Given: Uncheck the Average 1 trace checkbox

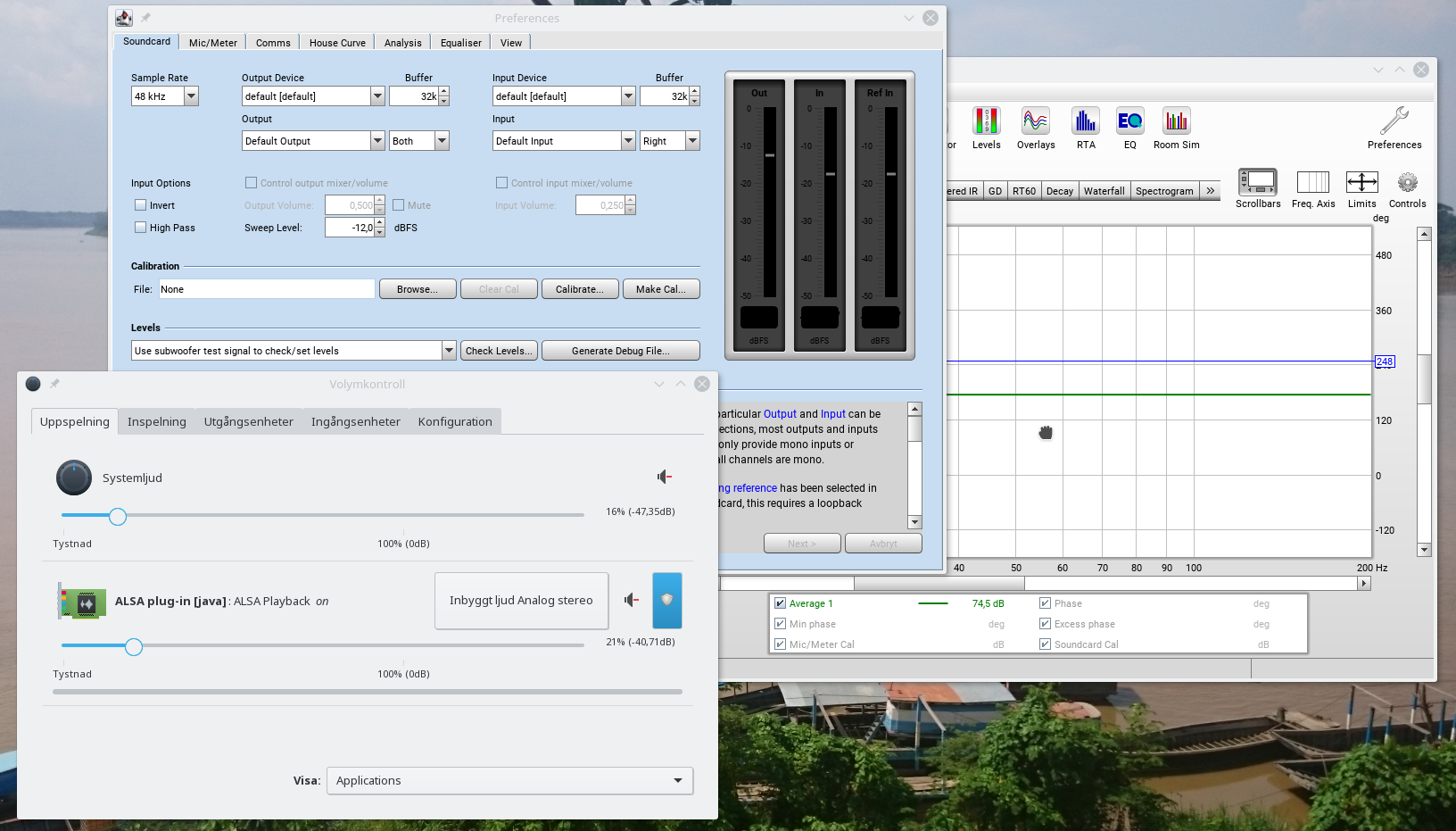Looking at the screenshot, I should point(781,603).
